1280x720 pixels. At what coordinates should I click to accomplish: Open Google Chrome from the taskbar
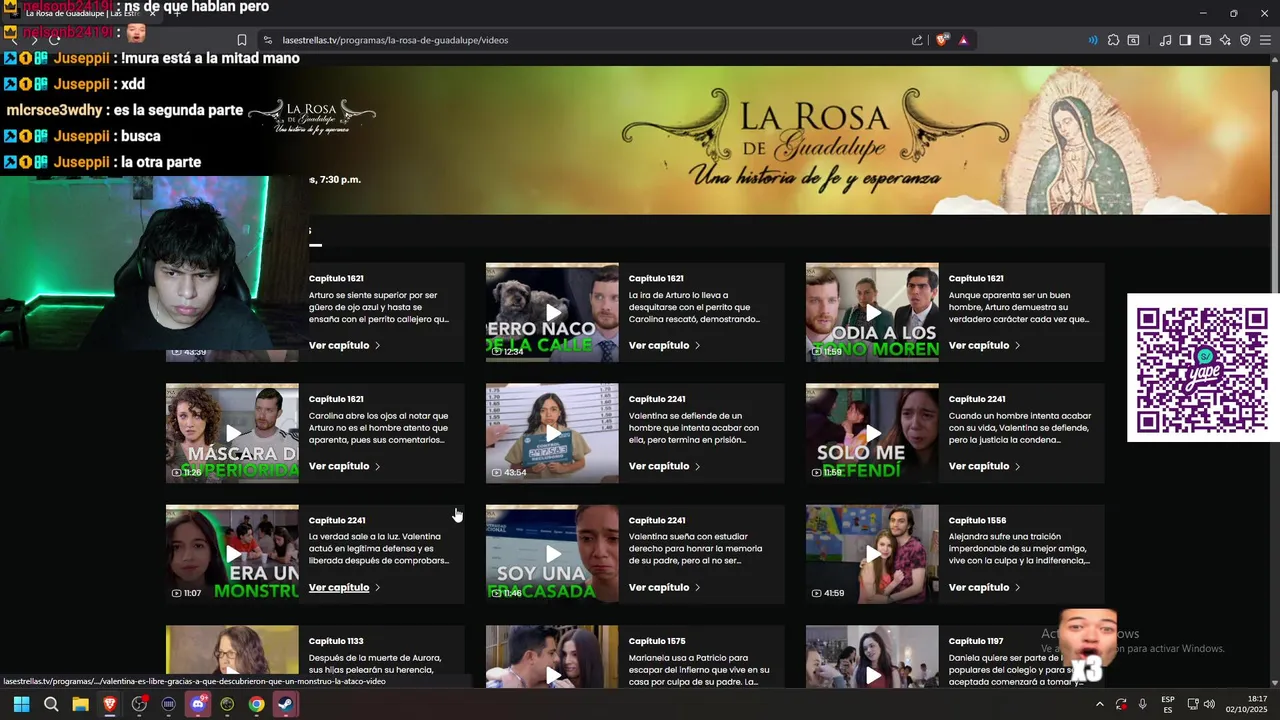[x=257, y=704]
